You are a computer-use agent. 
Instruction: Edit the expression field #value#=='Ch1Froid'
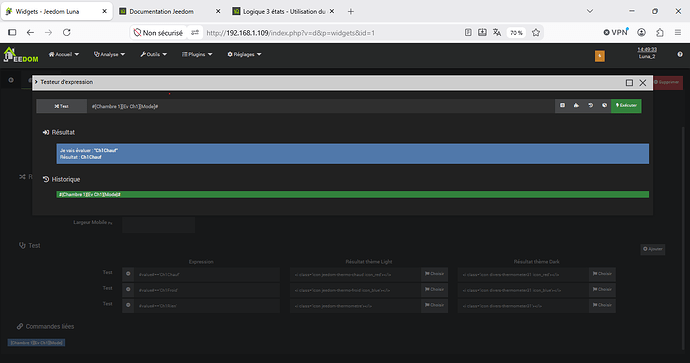click(207, 290)
